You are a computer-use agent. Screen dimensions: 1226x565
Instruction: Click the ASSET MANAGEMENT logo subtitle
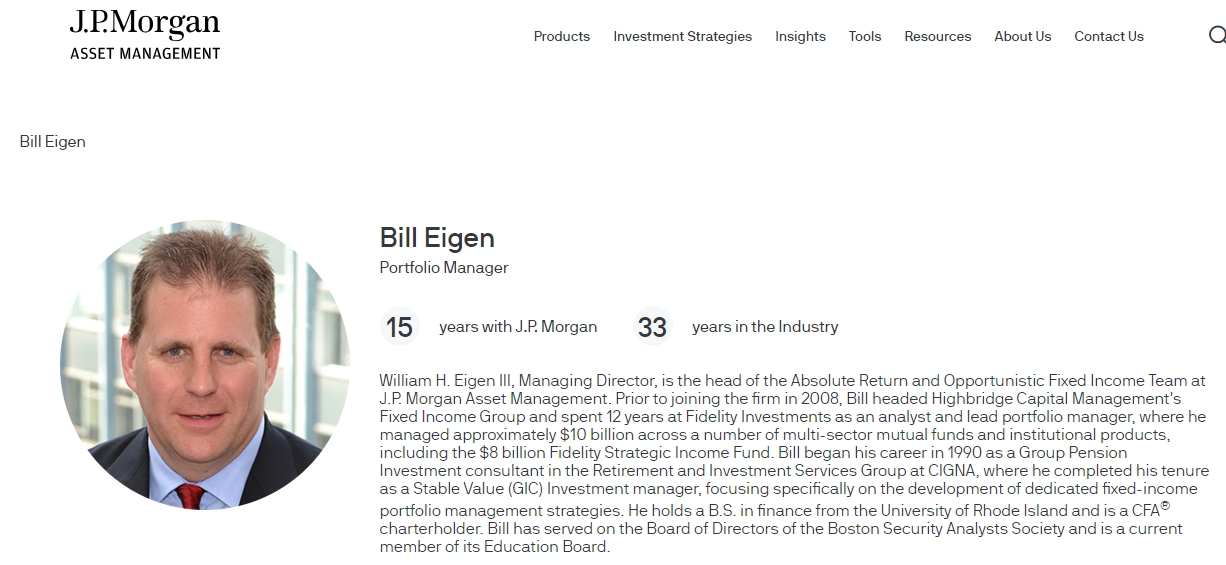(x=145, y=53)
